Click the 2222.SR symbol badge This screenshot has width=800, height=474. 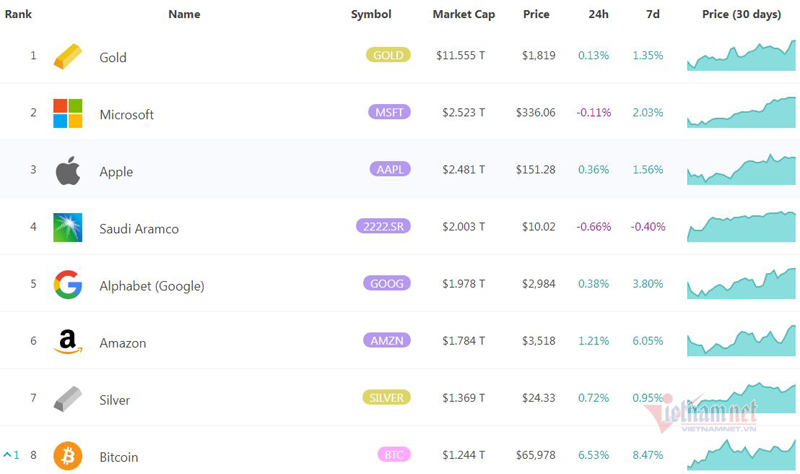[384, 226]
